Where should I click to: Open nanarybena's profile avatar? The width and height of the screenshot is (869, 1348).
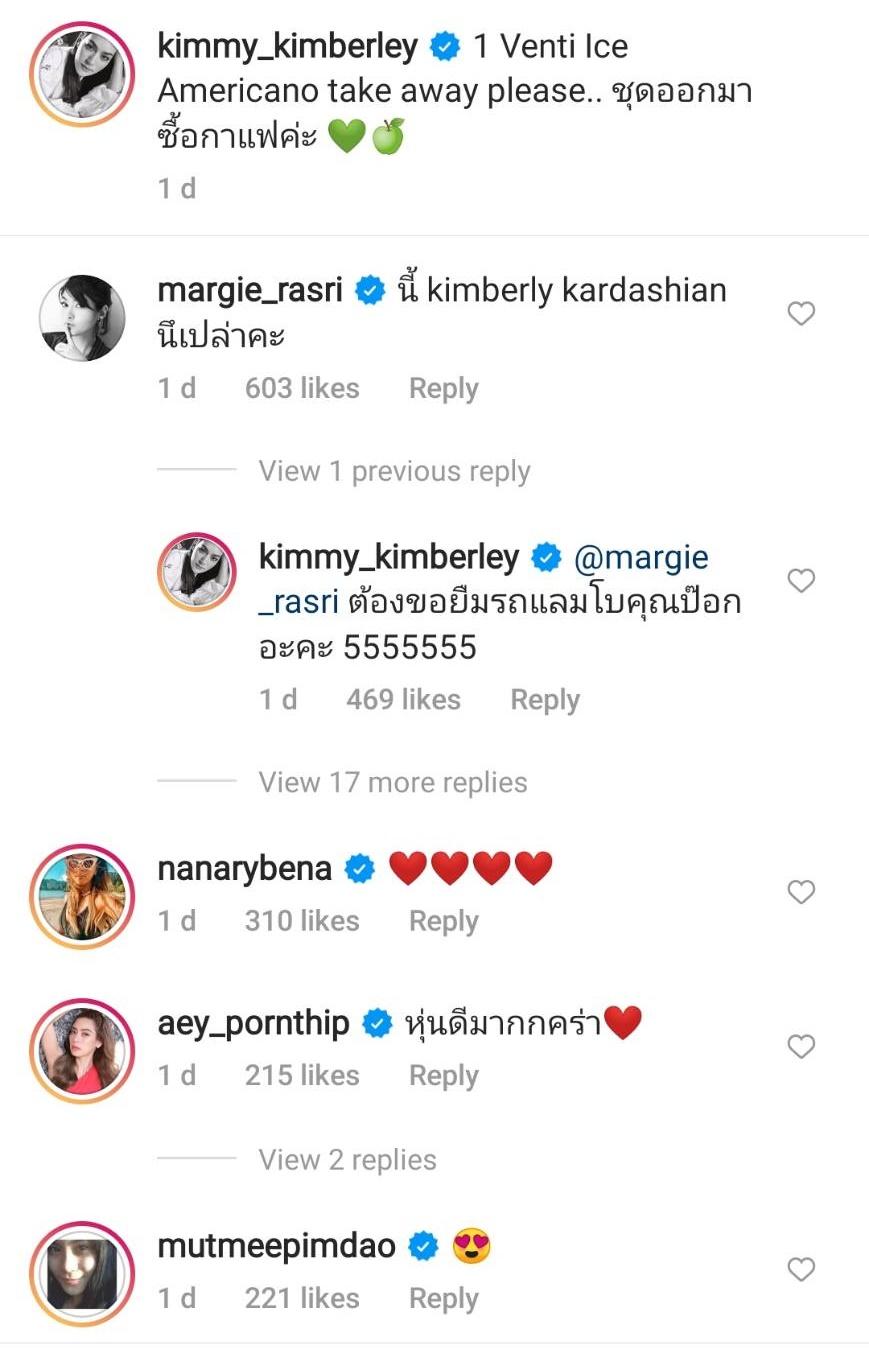(x=82, y=895)
